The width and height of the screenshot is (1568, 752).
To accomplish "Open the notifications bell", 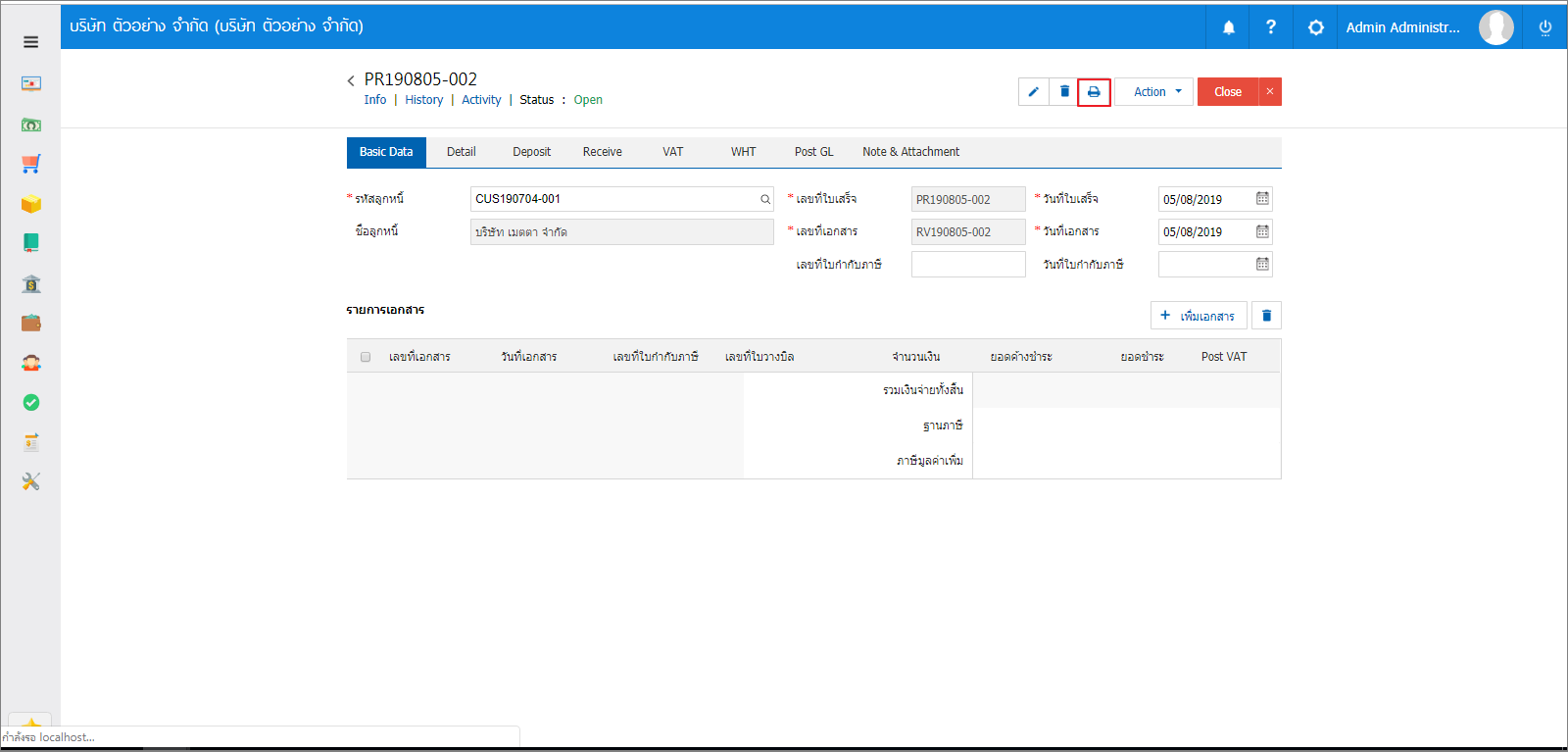I will pos(1228,27).
